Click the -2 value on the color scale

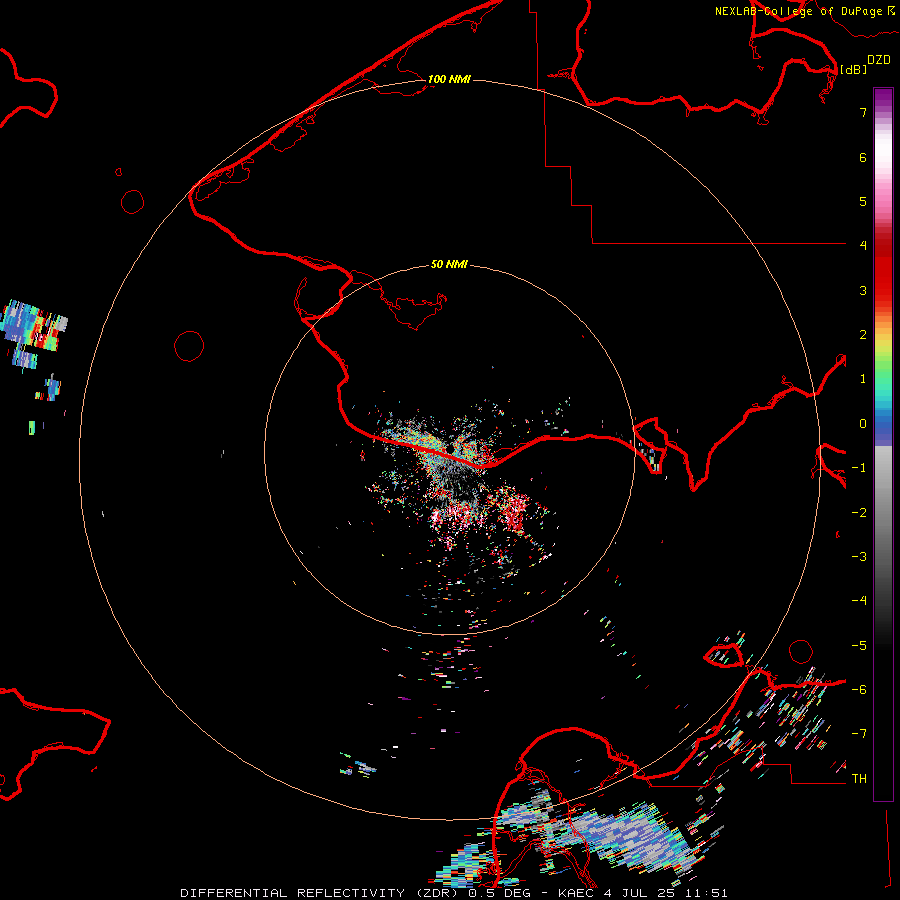859,513
